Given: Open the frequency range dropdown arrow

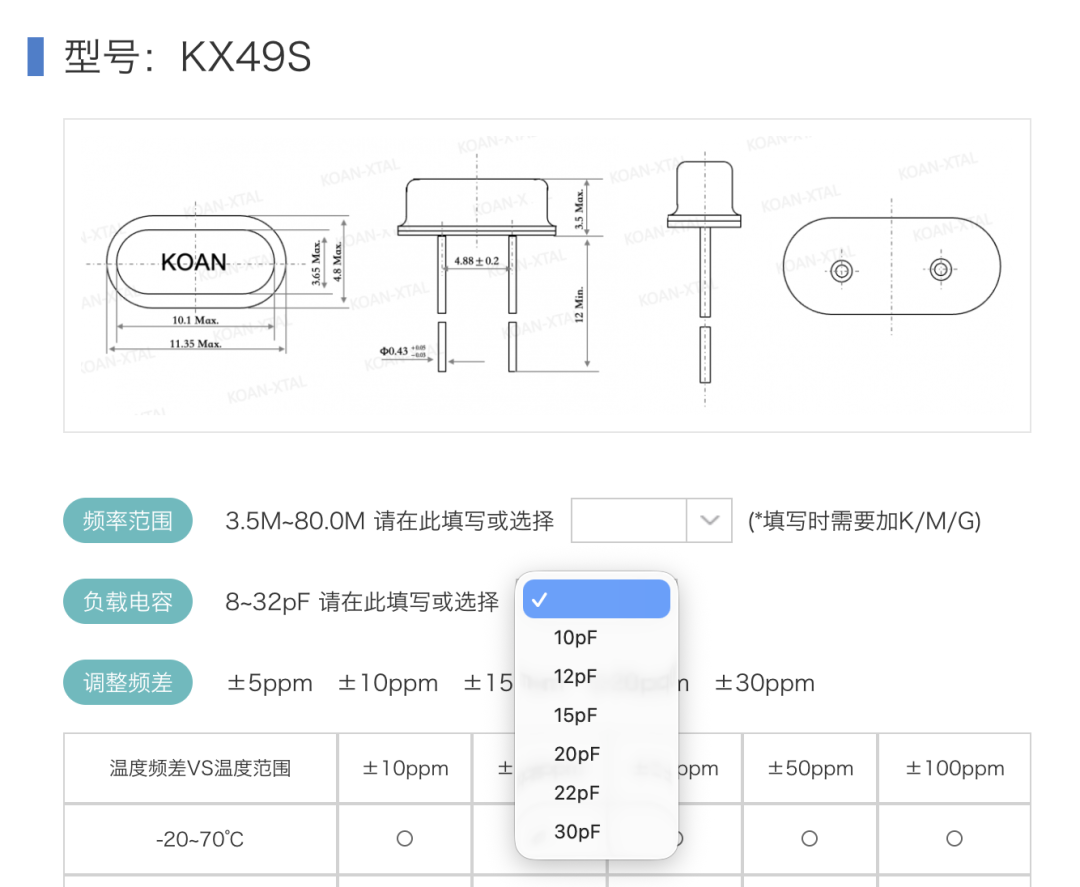Looking at the screenshot, I should click(x=709, y=521).
